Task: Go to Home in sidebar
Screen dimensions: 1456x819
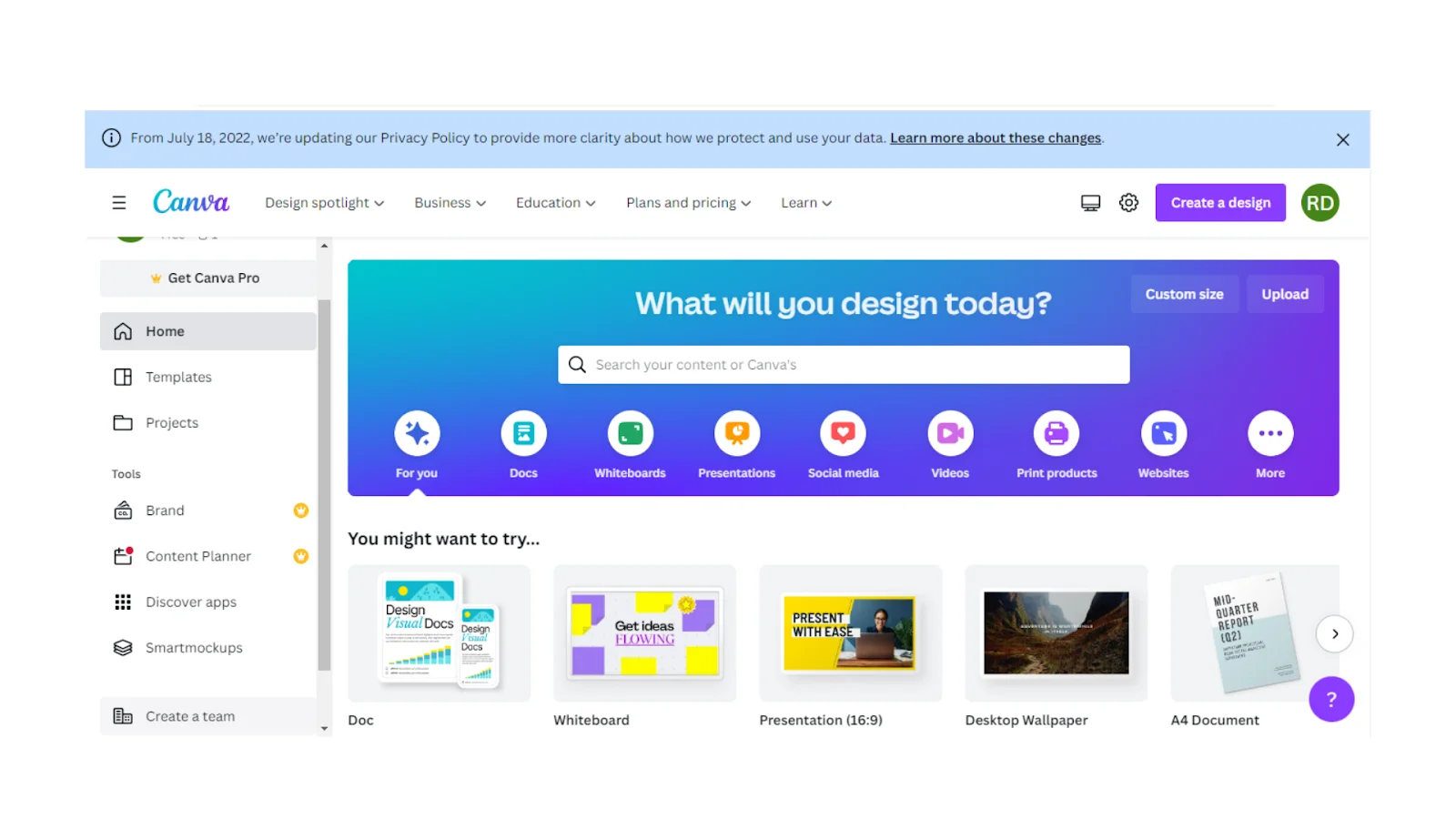Action: point(208,331)
